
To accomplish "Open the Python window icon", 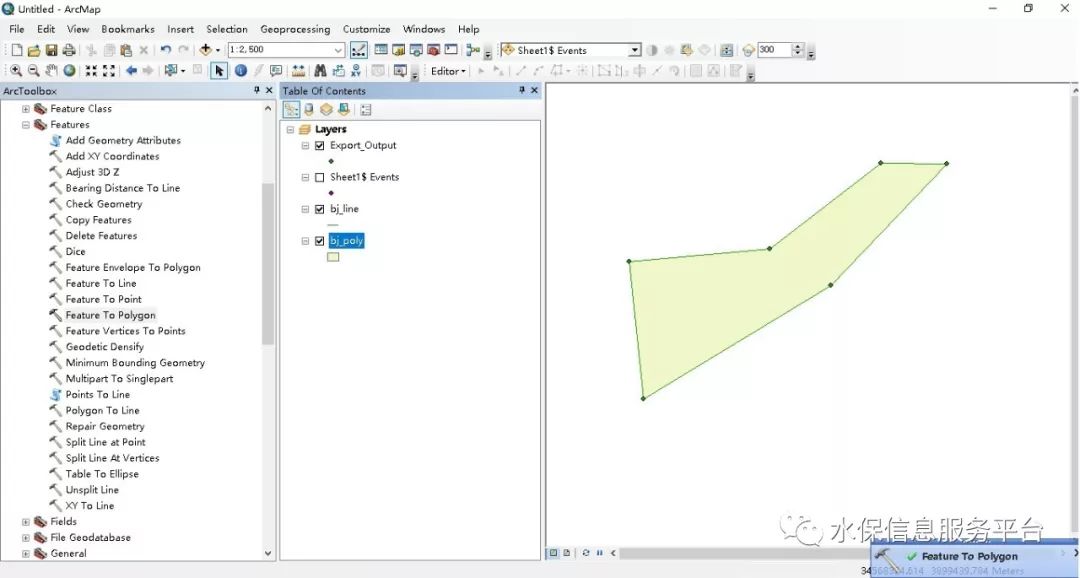I will pyautogui.click(x=451, y=50).
